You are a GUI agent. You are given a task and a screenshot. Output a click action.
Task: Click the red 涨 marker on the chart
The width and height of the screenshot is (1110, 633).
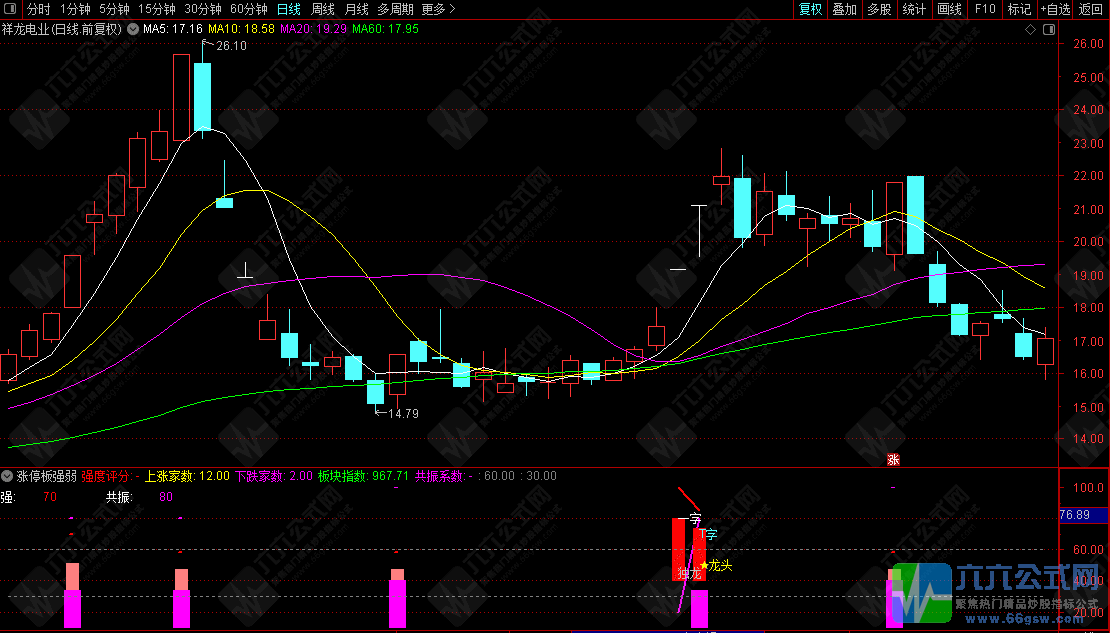893,460
